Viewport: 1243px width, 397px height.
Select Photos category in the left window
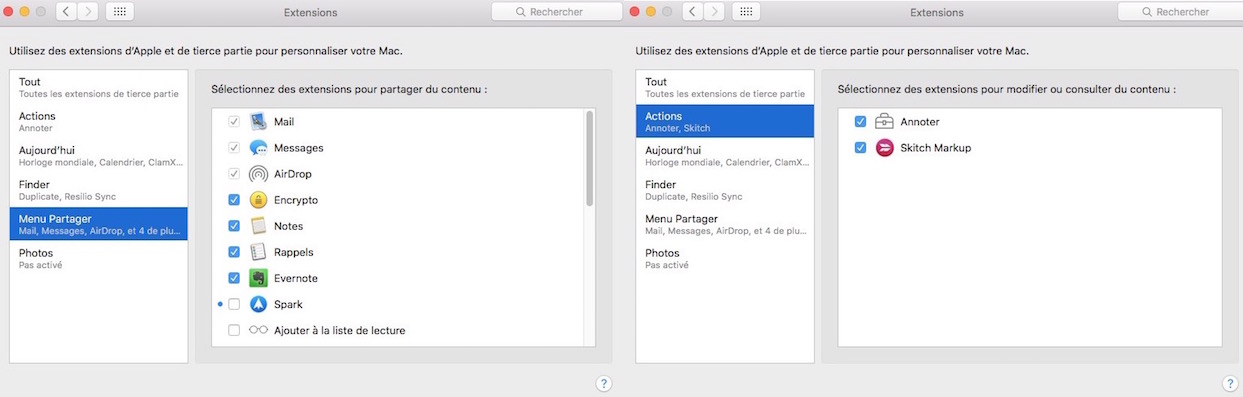coord(99,258)
